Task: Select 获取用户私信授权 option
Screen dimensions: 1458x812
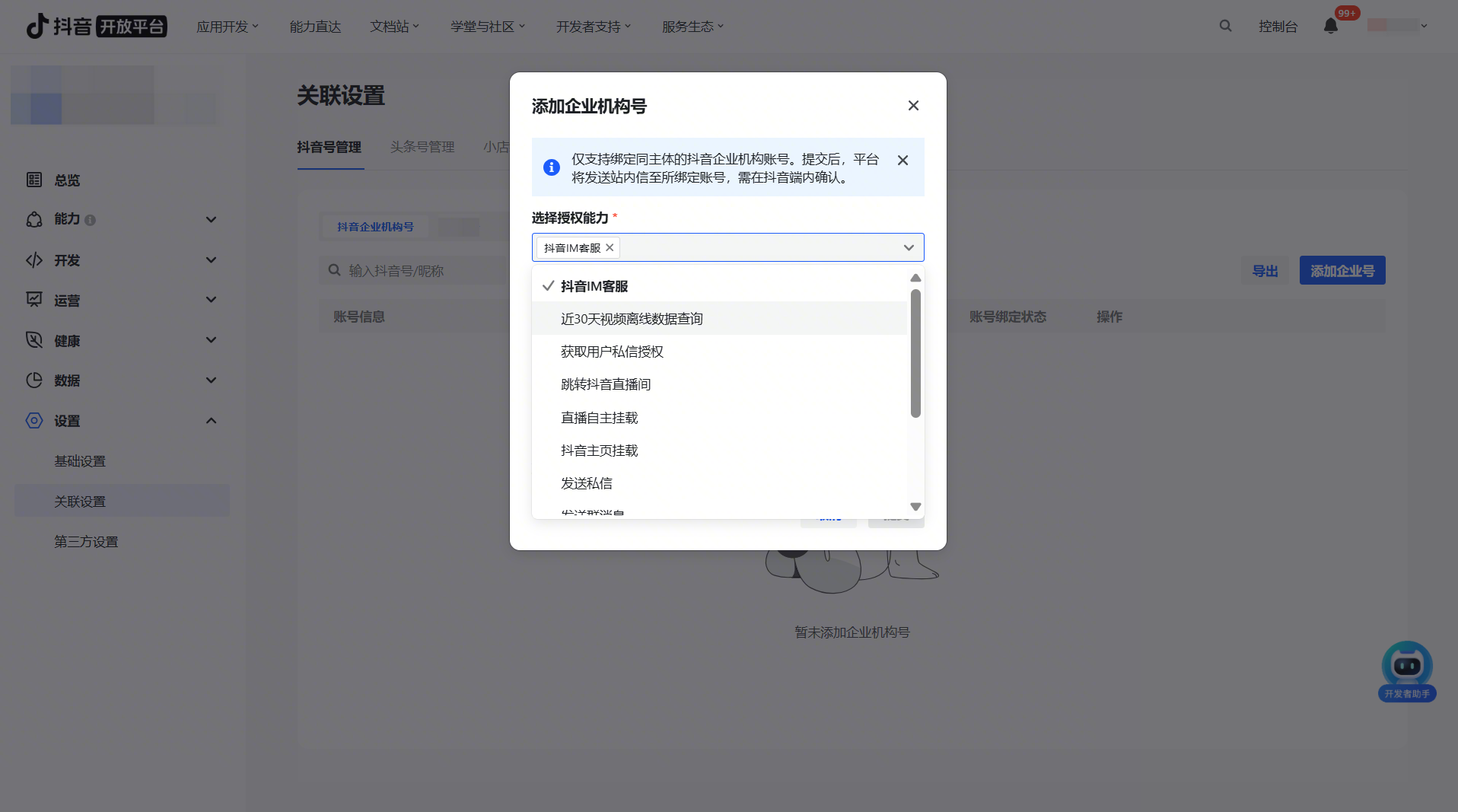Action: coord(612,352)
